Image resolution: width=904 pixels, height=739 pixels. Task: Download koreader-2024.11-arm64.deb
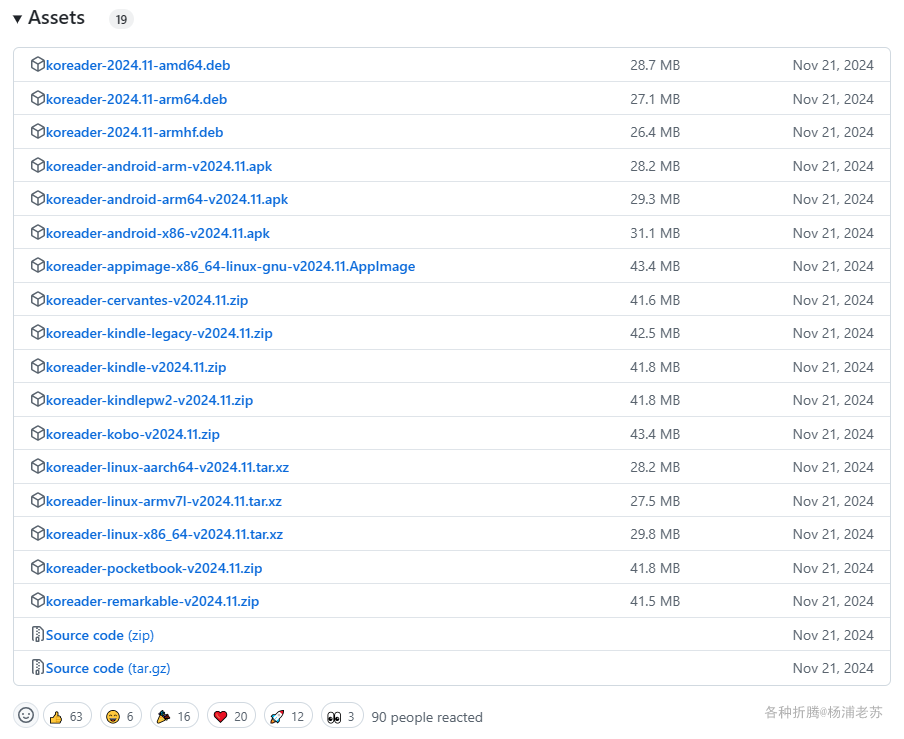[x=136, y=99]
